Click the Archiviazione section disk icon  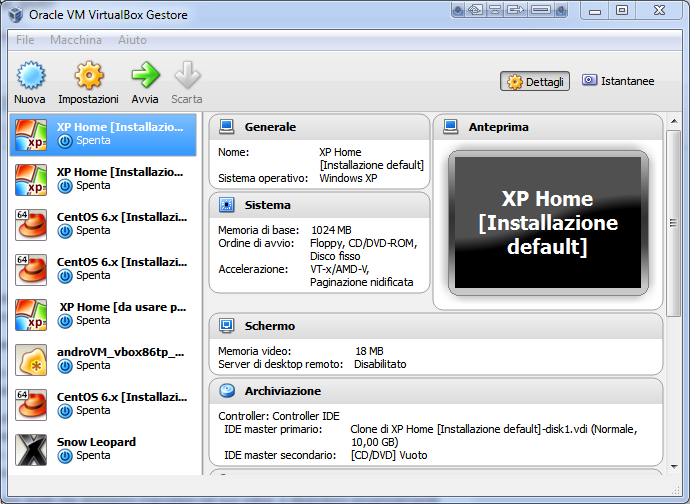point(227,390)
